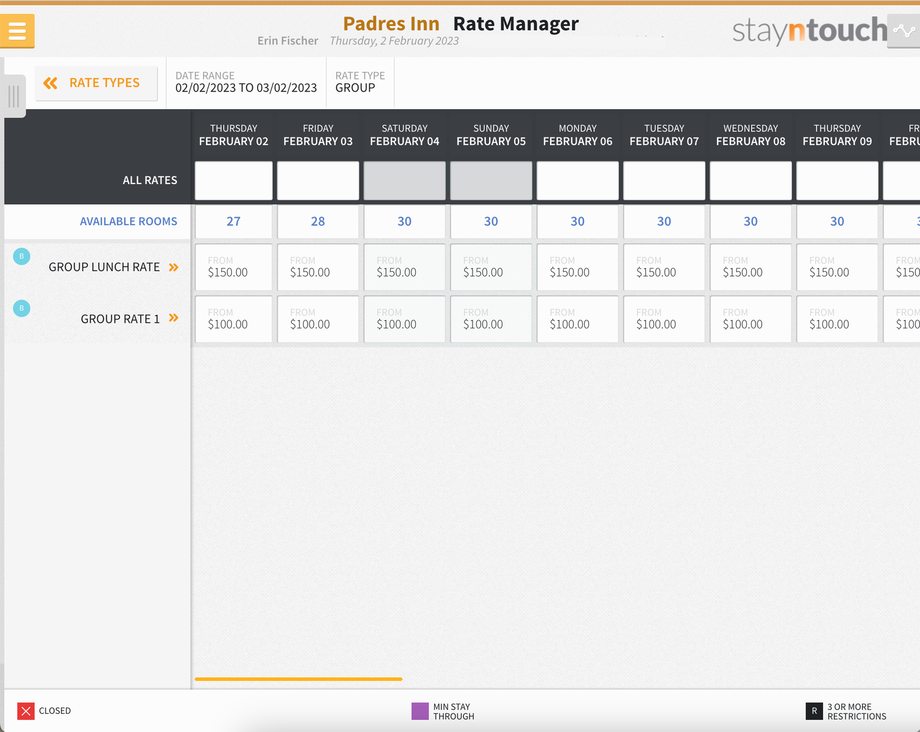Viewport: 920px width, 732px height.
Task: Open Group Rate 1 $100.00 on February 08
Action: point(750,319)
